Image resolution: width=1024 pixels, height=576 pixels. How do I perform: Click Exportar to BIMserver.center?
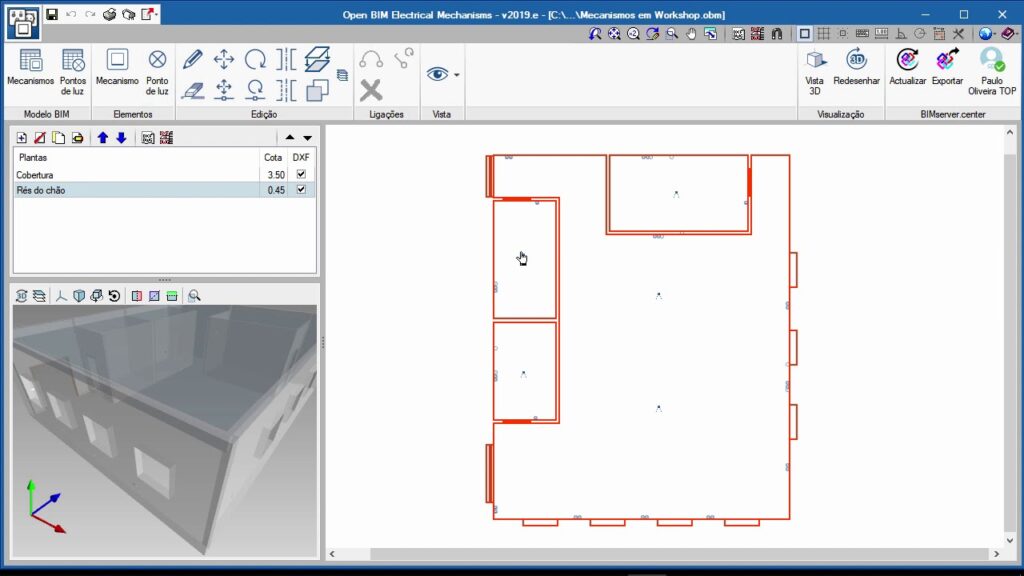tap(947, 68)
